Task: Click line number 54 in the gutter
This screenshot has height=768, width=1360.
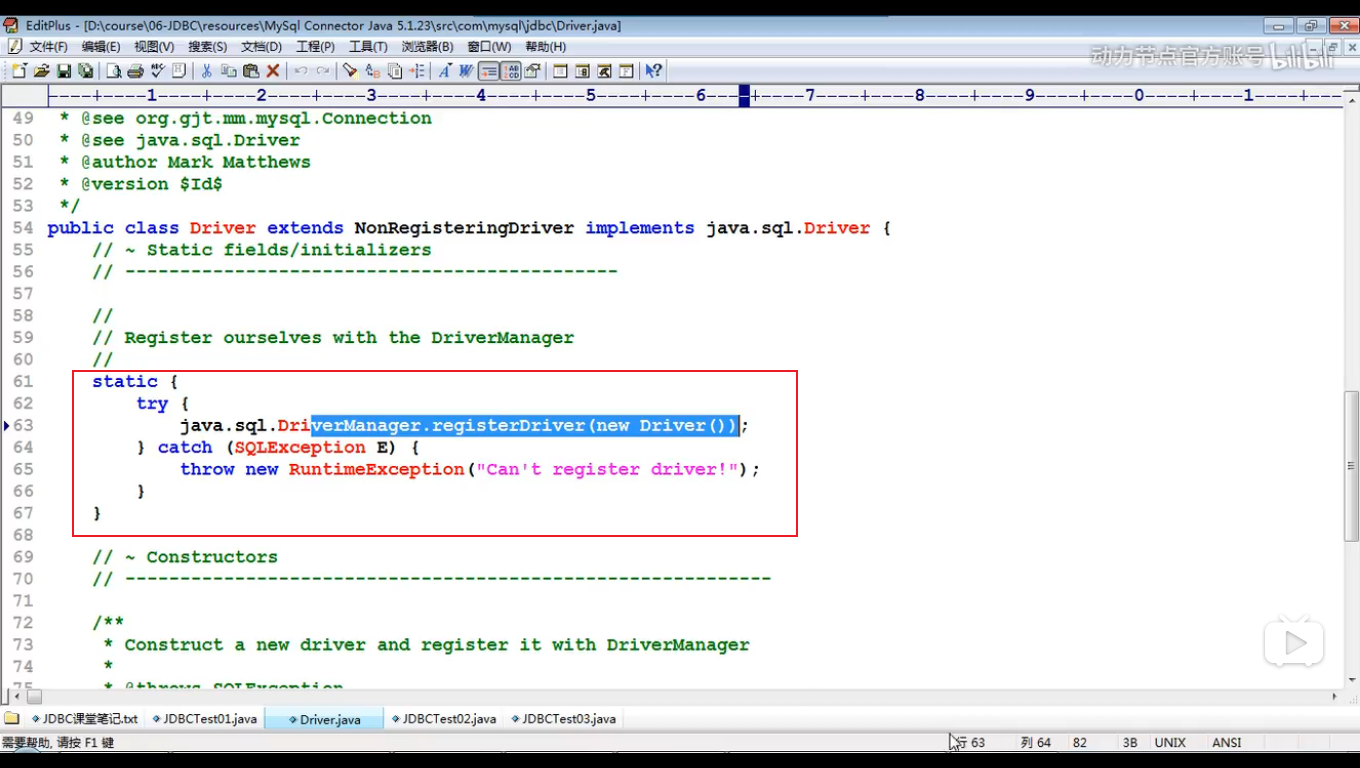Action: pos(23,228)
